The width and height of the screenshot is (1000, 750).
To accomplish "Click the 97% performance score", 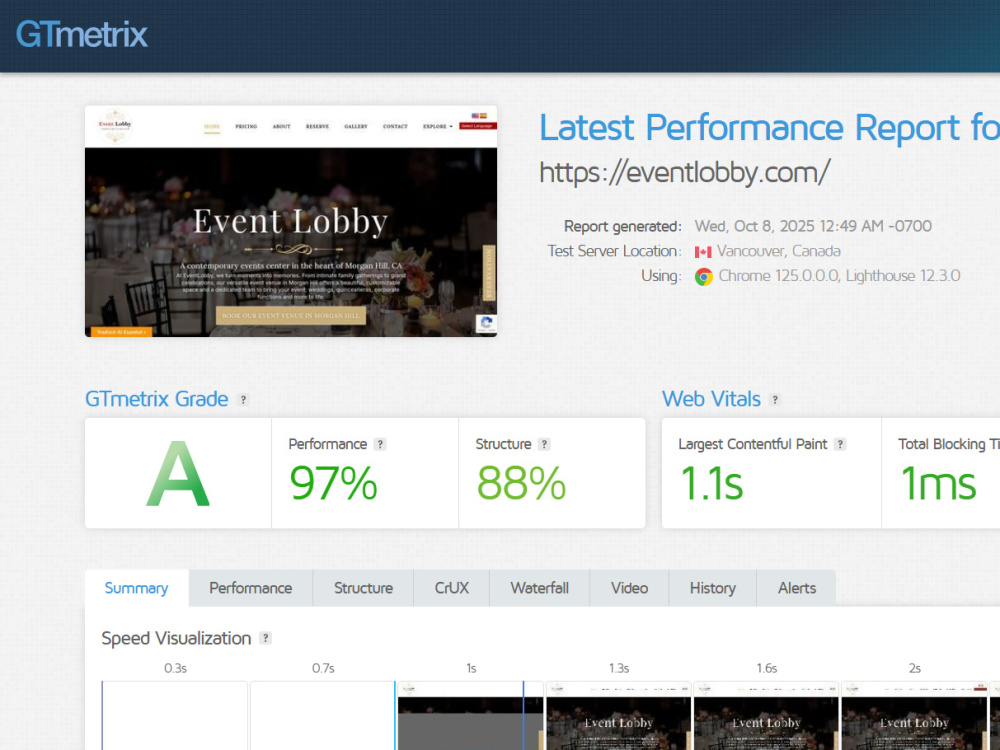I will [x=333, y=483].
